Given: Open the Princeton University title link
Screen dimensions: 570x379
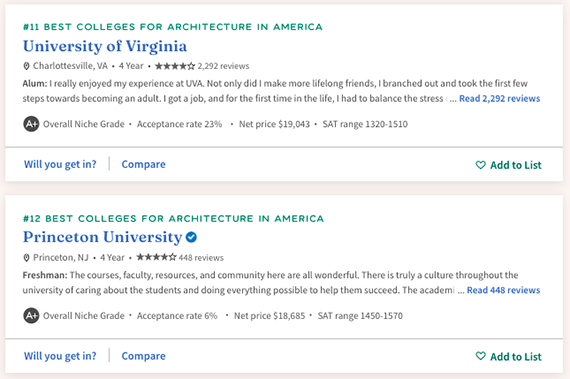Looking at the screenshot, I should 103,237.
